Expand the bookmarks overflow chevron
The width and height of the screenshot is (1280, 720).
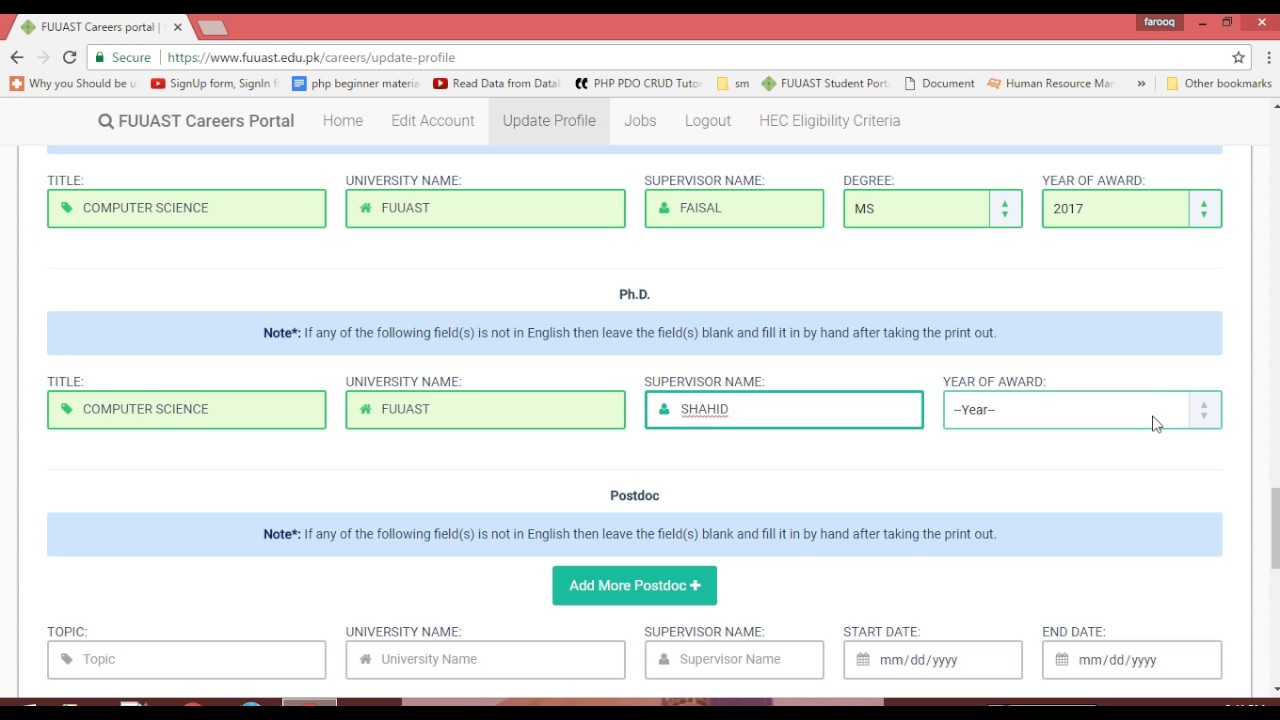click(1141, 84)
